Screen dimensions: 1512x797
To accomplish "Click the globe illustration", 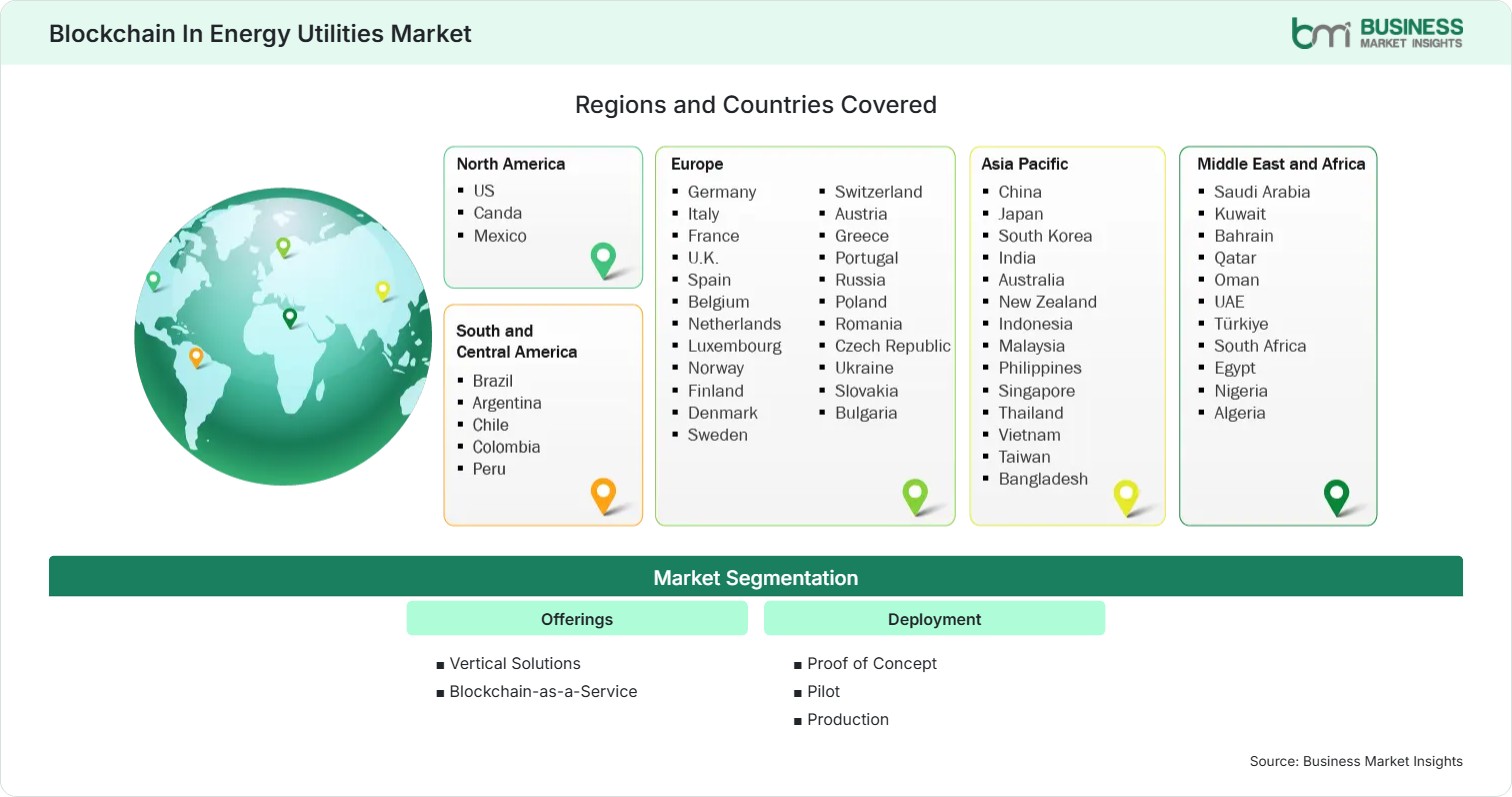I will coord(284,337).
